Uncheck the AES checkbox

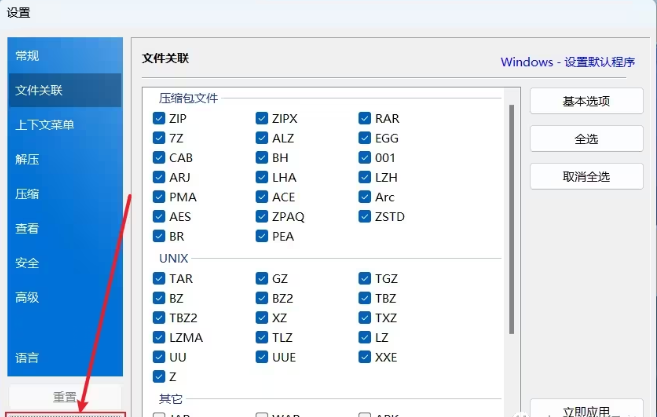[159, 216]
